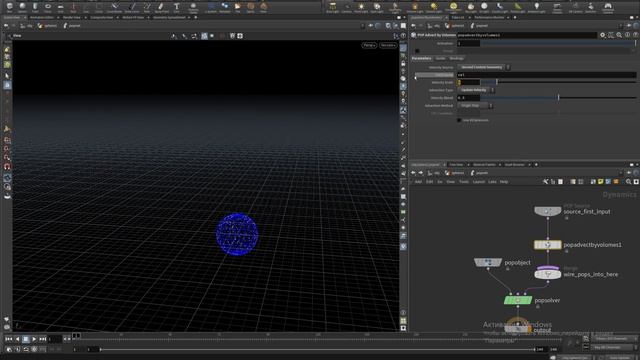Select the Torus shelf tool
This screenshot has width=640, height=360.
pyautogui.click(x=48, y=7)
